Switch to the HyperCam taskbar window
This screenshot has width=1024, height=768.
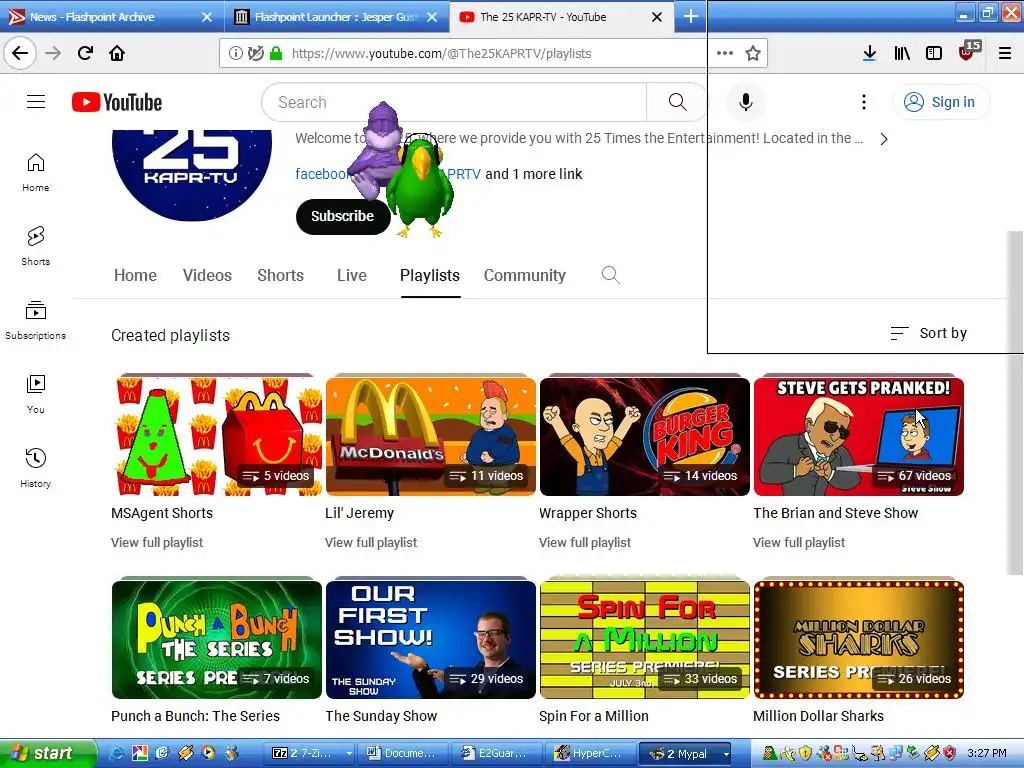click(x=591, y=754)
